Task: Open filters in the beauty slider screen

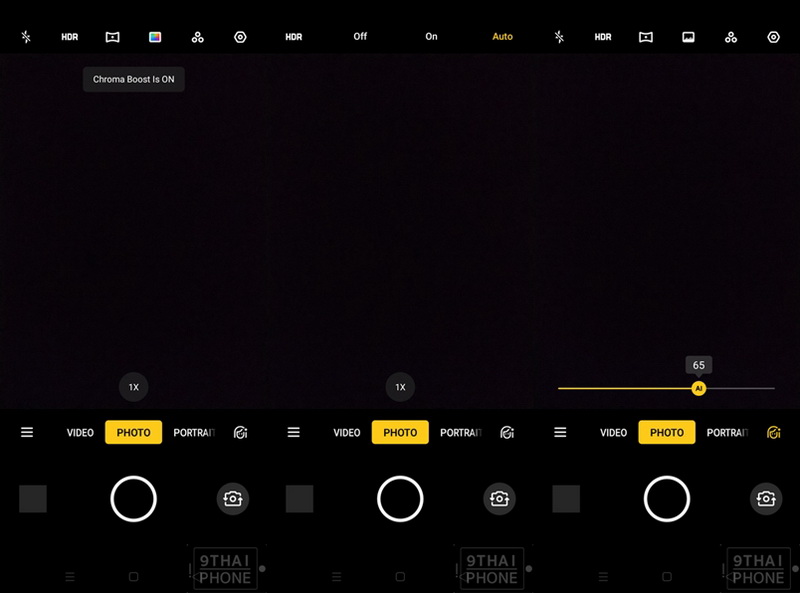Action: (x=731, y=37)
